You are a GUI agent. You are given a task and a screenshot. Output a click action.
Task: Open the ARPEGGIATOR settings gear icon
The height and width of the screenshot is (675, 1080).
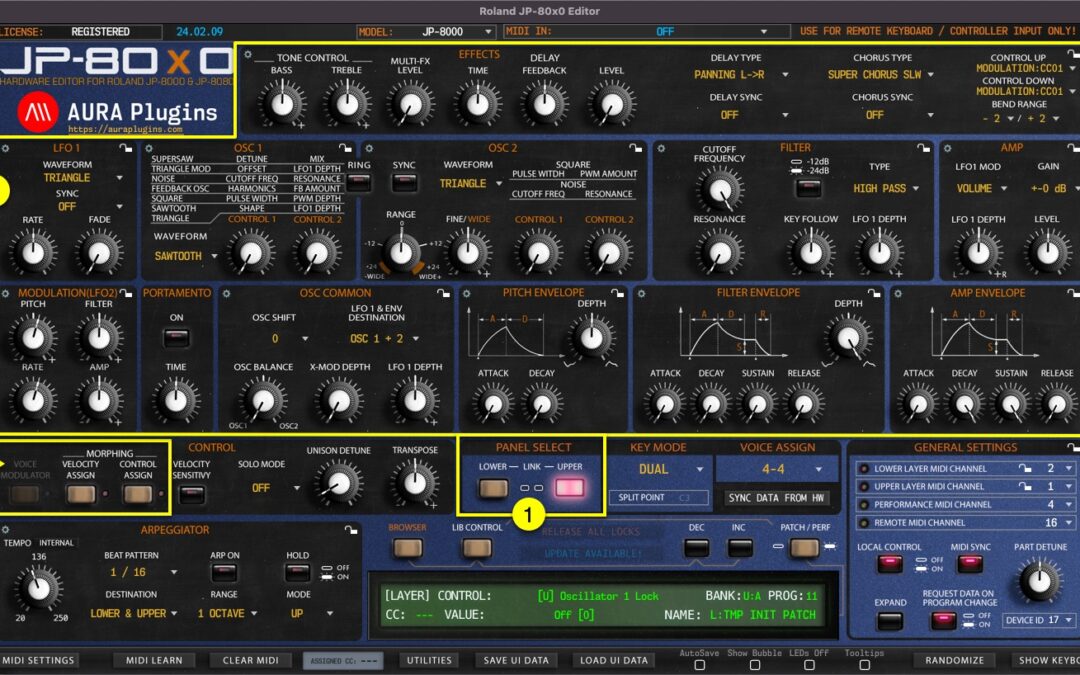tap(5, 529)
